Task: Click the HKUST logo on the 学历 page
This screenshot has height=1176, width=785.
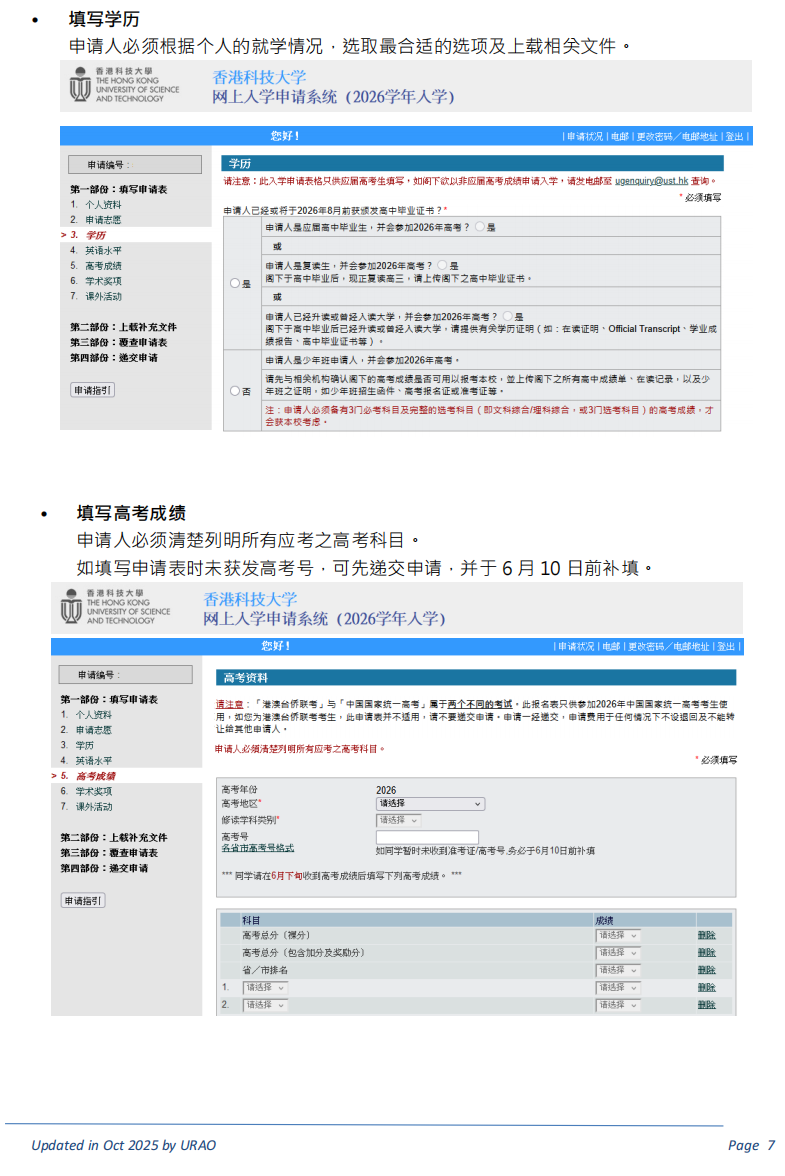Action: pos(124,85)
